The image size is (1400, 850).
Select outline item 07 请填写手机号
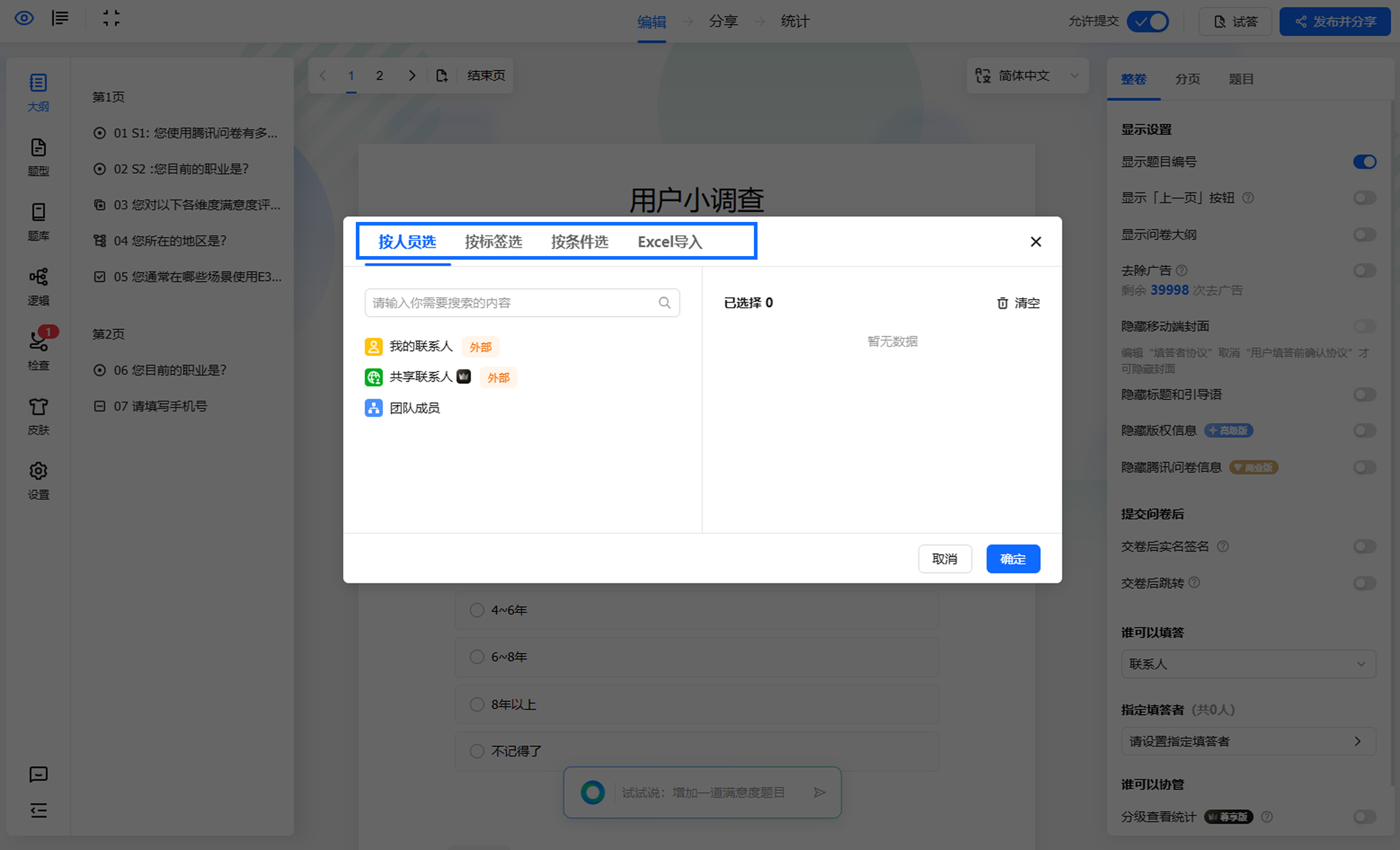click(x=150, y=406)
